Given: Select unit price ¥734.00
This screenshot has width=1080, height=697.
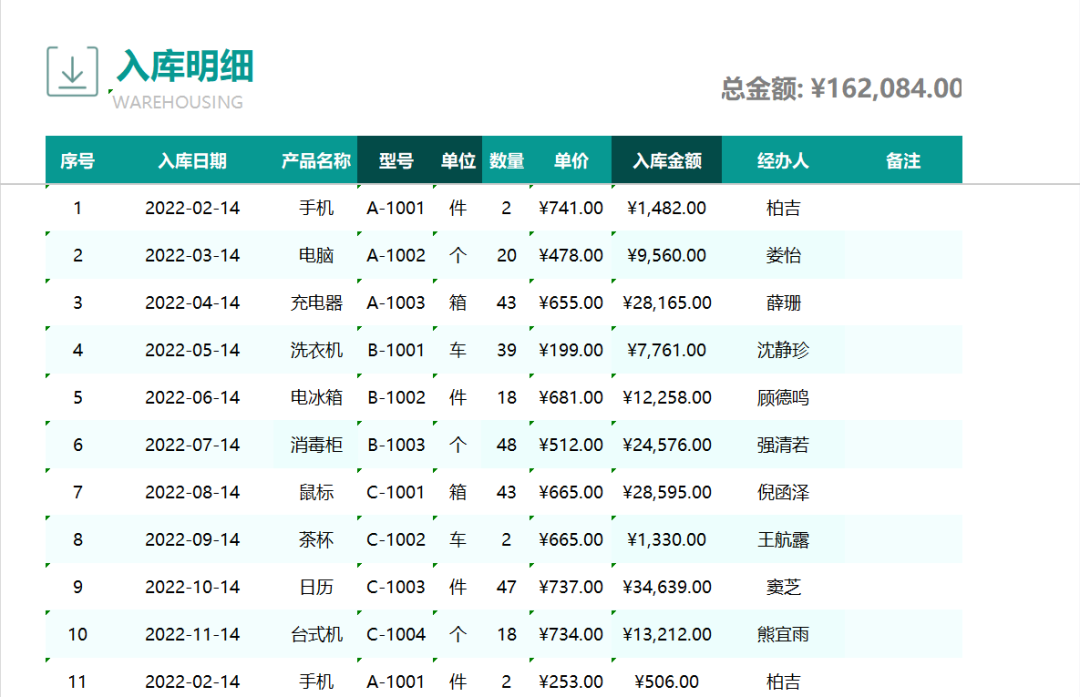Looking at the screenshot, I should point(571,634).
